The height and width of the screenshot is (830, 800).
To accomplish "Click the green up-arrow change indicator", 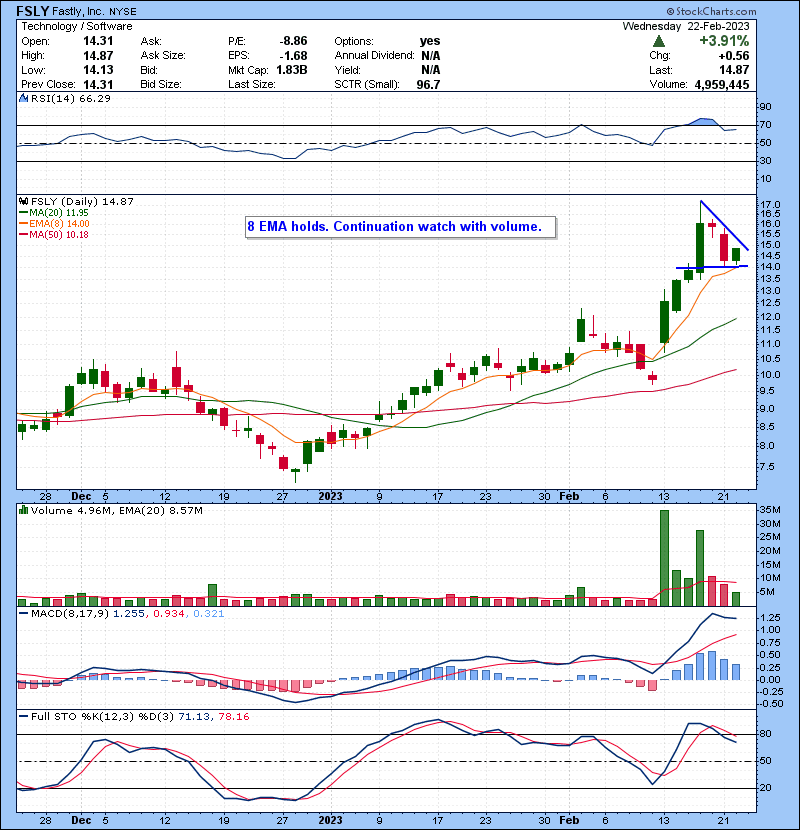I will coord(659,41).
